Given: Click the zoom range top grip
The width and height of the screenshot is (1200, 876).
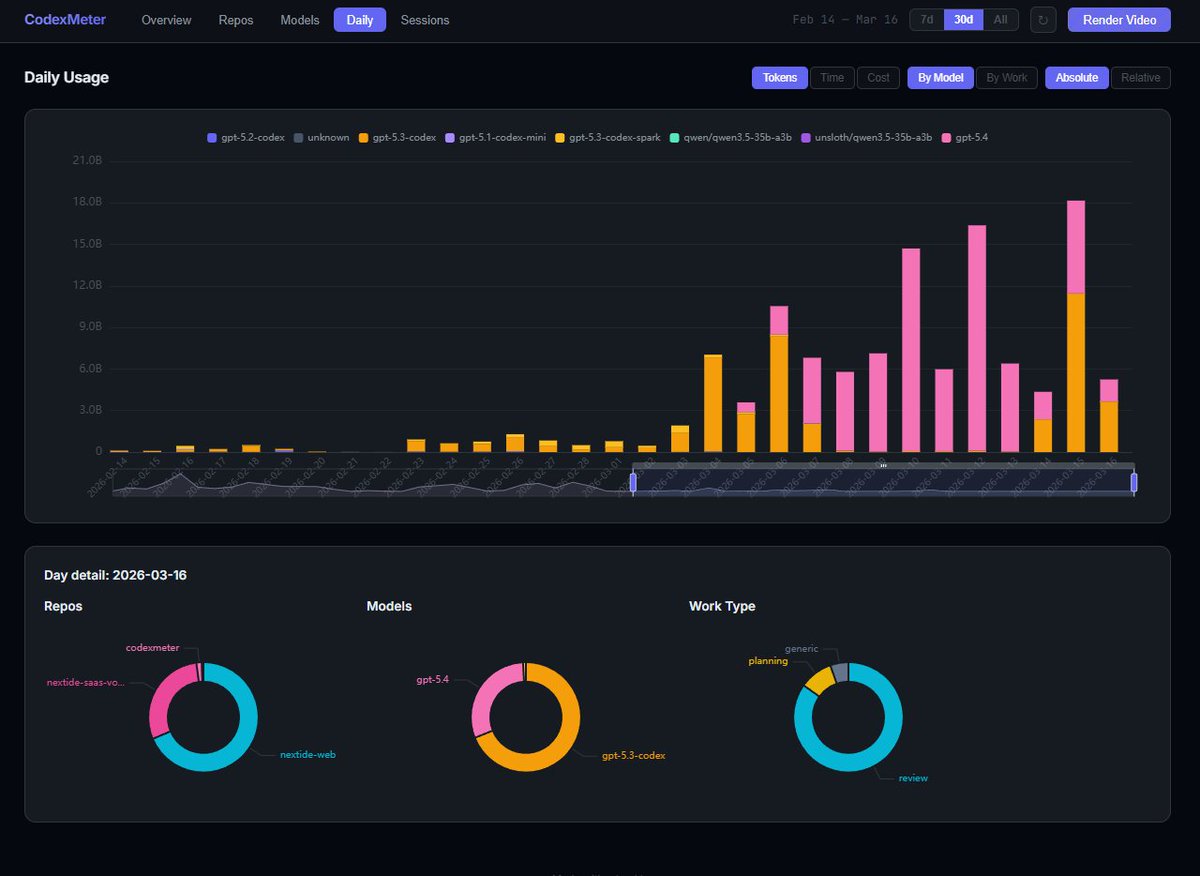Looking at the screenshot, I should tap(883, 465).
